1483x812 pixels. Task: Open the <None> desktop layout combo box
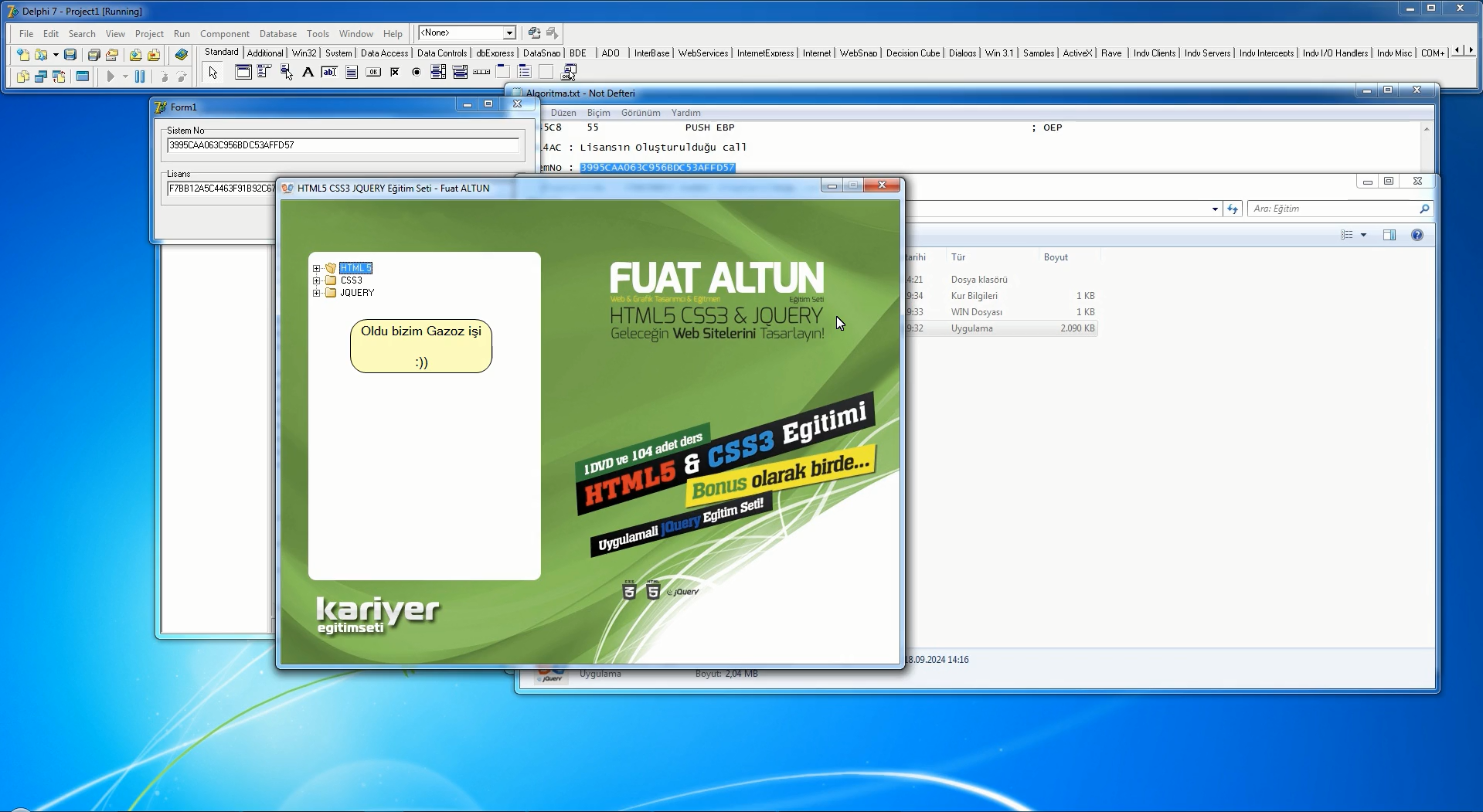point(467,33)
